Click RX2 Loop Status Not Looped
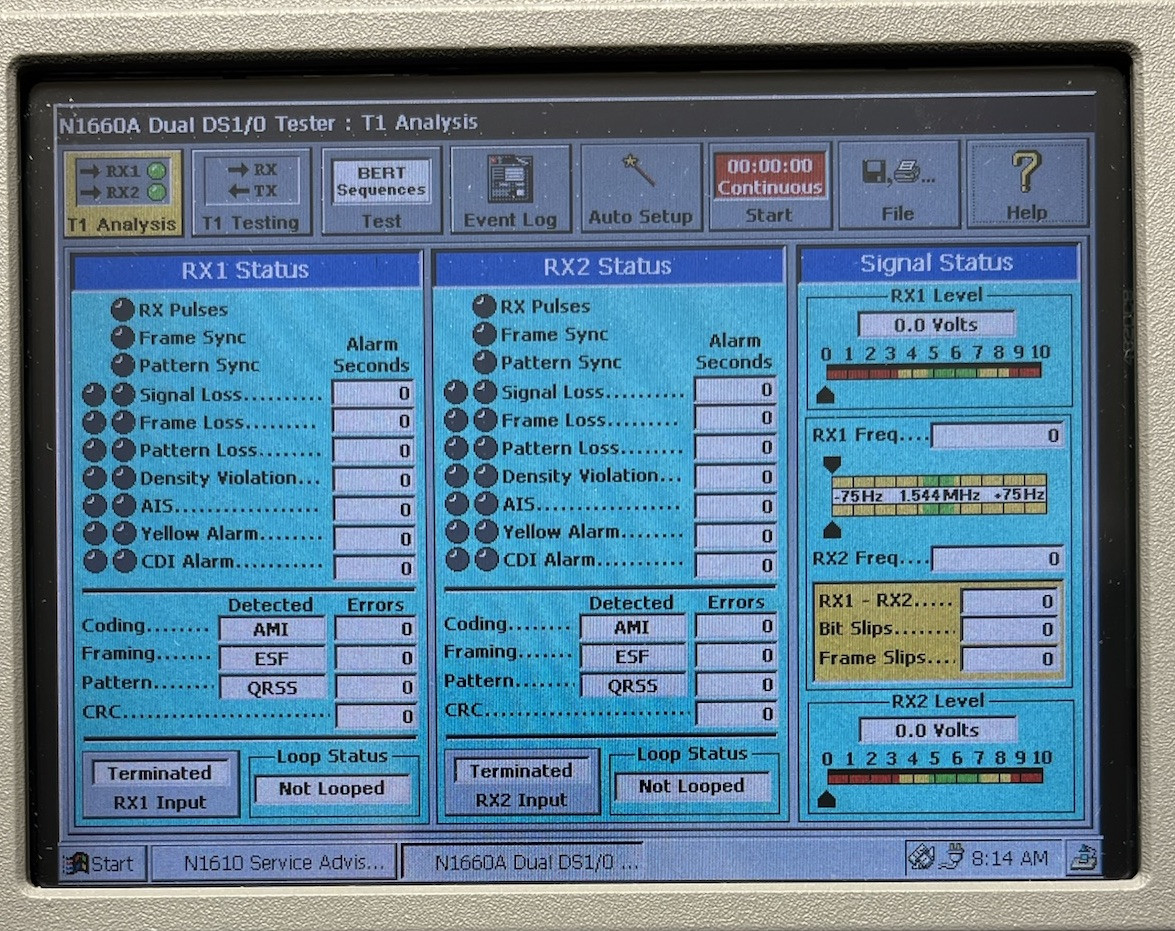 (692, 786)
